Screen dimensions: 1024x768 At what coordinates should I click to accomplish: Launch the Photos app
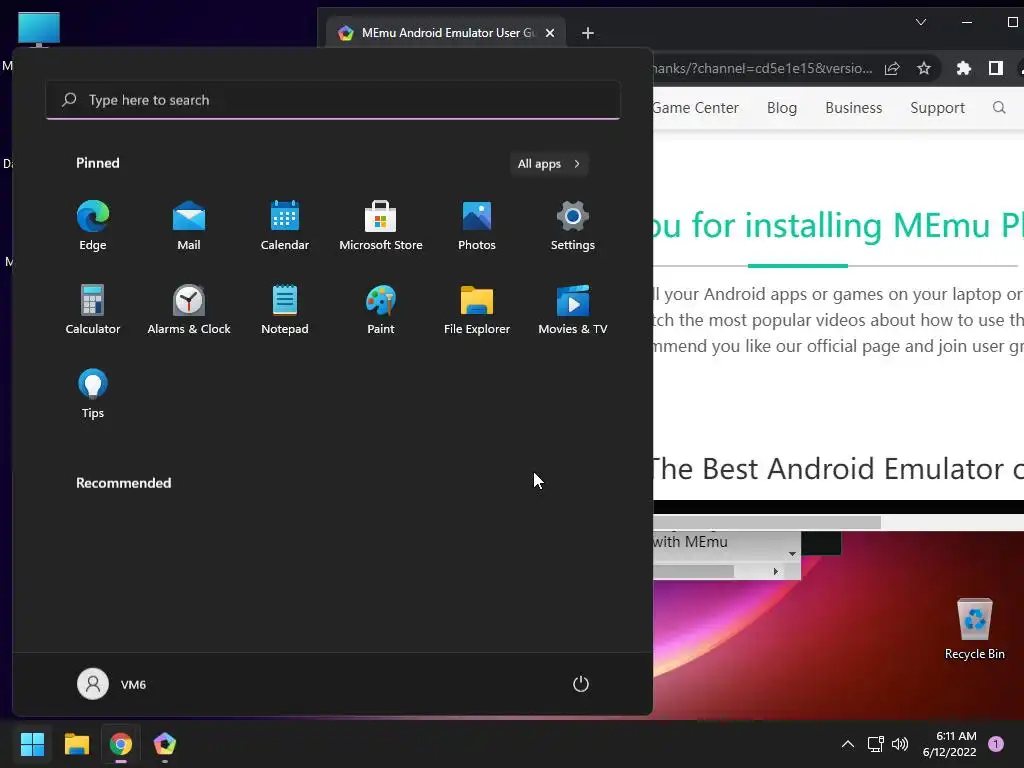(x=477, y=225)
